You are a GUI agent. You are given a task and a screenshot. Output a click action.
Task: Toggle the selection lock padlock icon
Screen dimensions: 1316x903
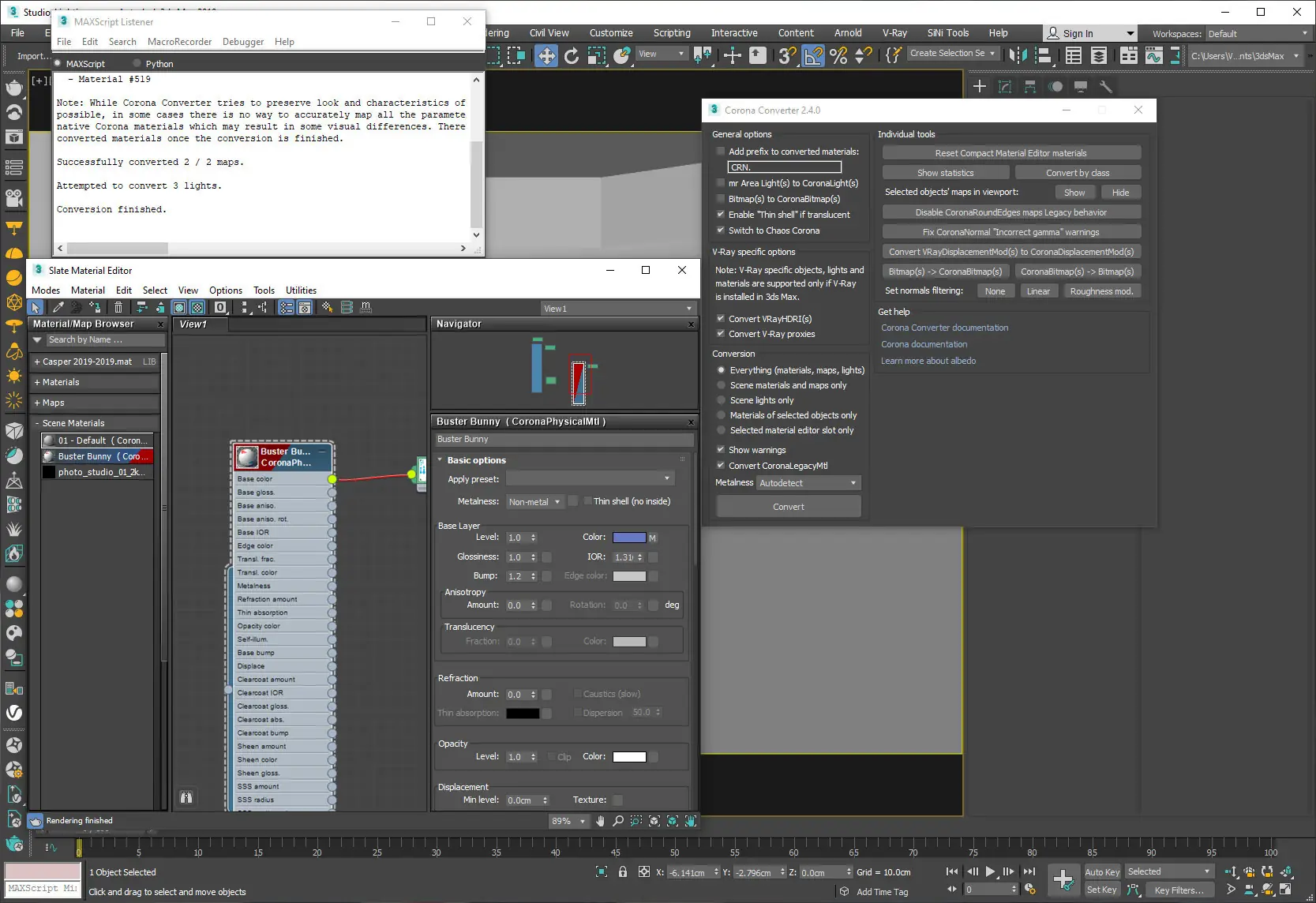coord(623,872)
